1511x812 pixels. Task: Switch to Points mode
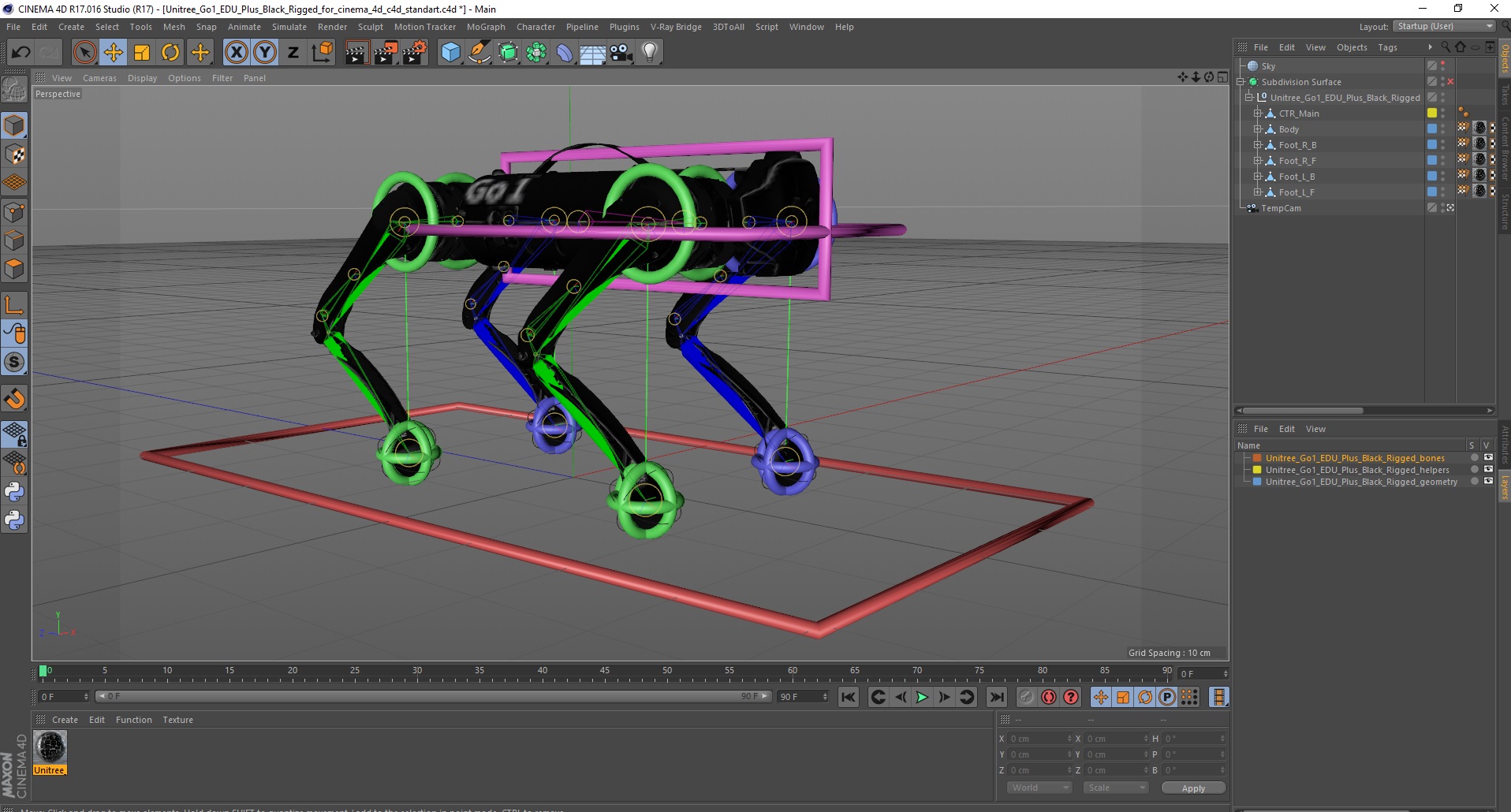[x=14, y=212]
